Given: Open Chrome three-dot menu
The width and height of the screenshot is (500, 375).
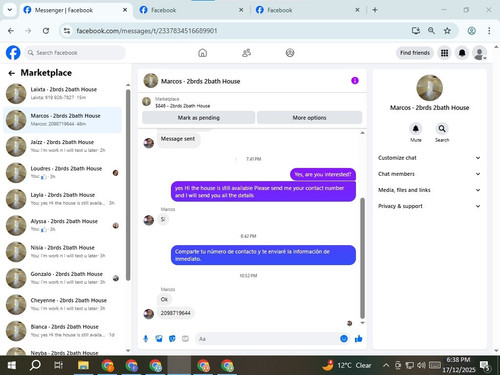Looking at the screenshot, I should tap(489, 31).
